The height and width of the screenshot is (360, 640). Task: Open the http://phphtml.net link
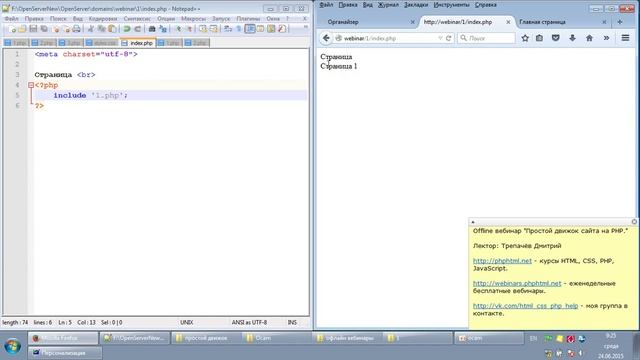[502, 260]
